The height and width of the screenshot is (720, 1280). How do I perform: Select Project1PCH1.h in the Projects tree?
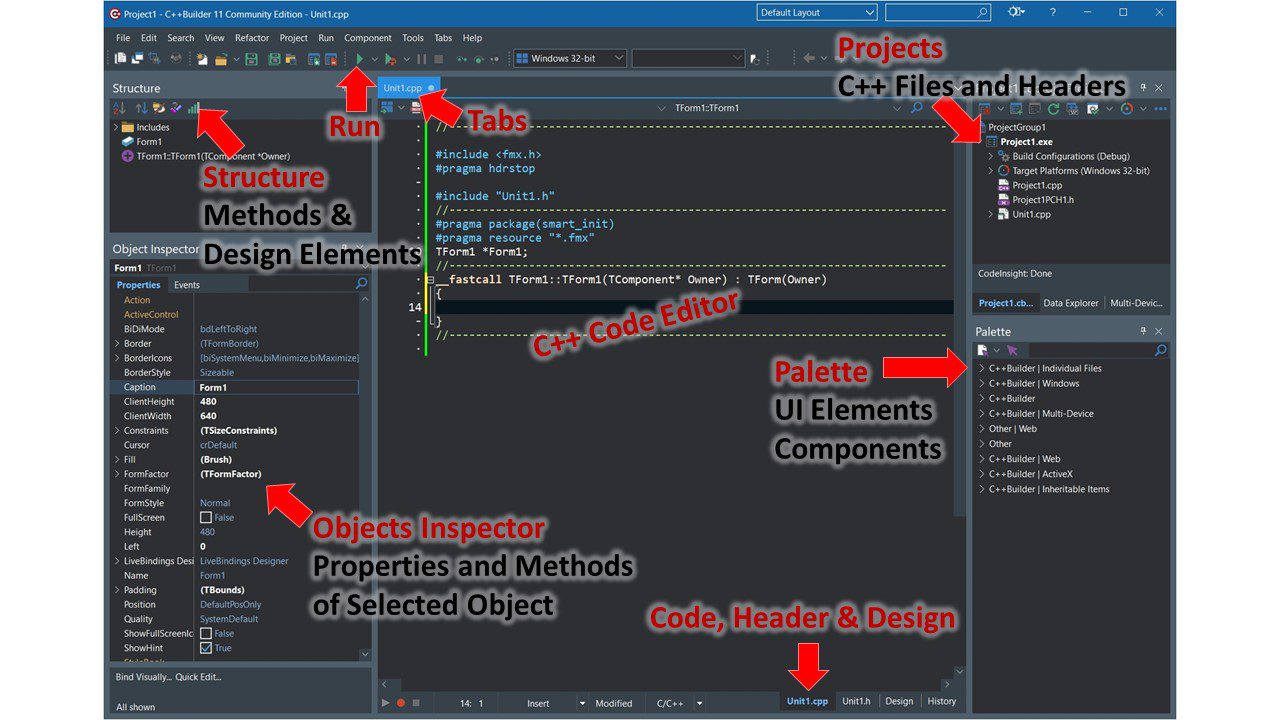(x=1044, y=200)
